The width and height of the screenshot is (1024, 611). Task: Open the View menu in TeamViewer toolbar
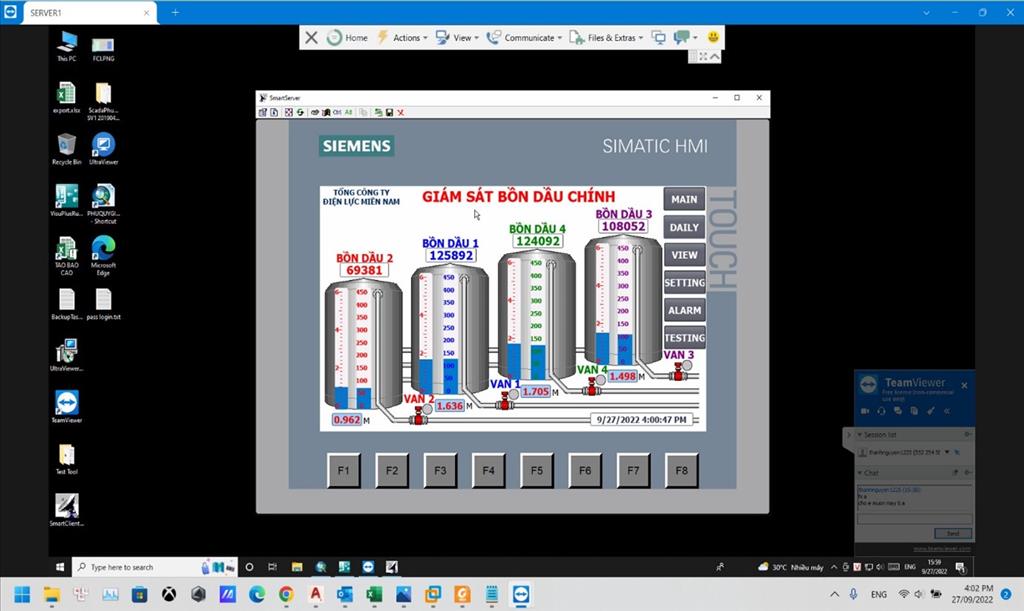pos(457,38)
